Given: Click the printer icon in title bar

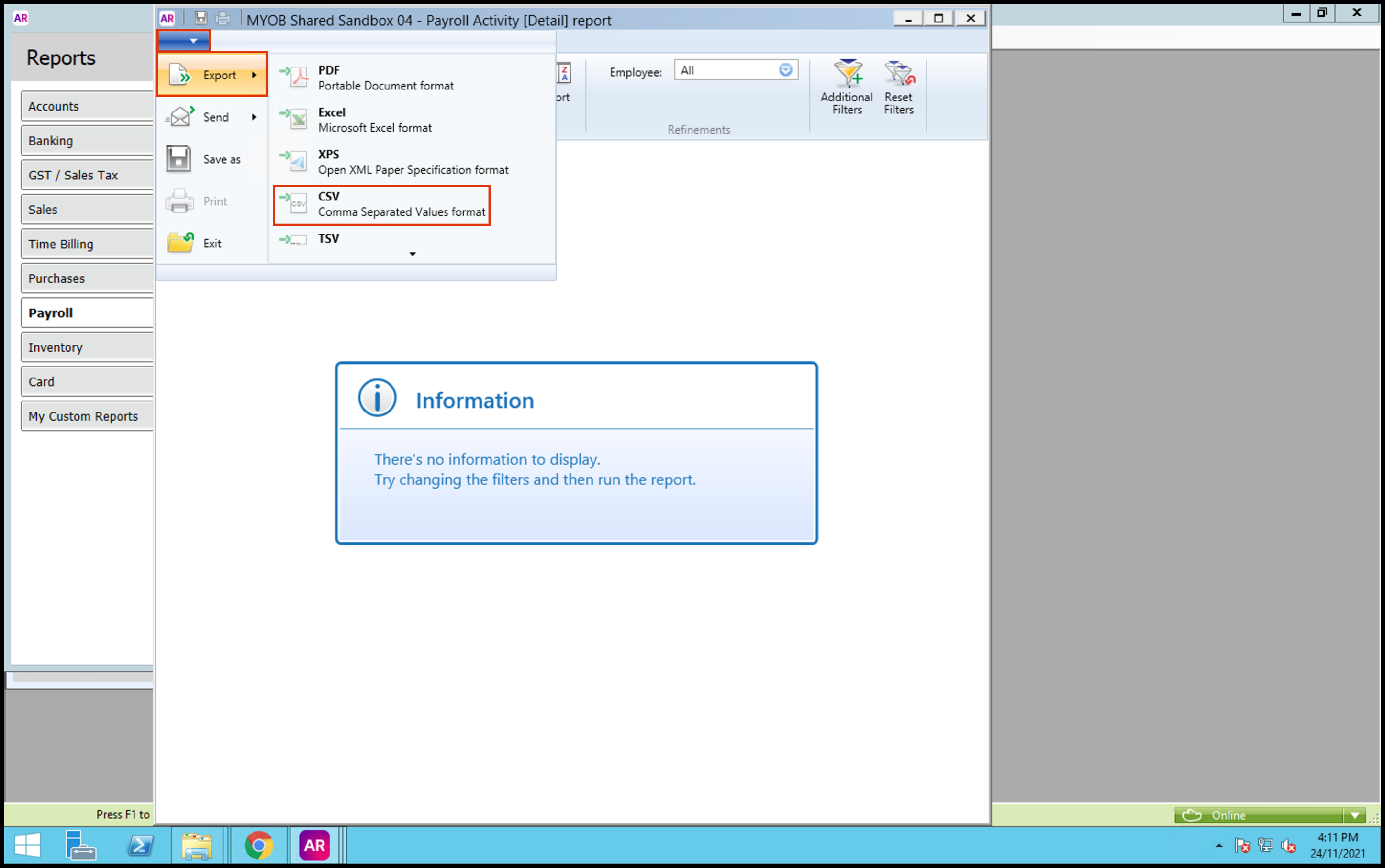Looking at the screenshot, I should pos(223,18).
